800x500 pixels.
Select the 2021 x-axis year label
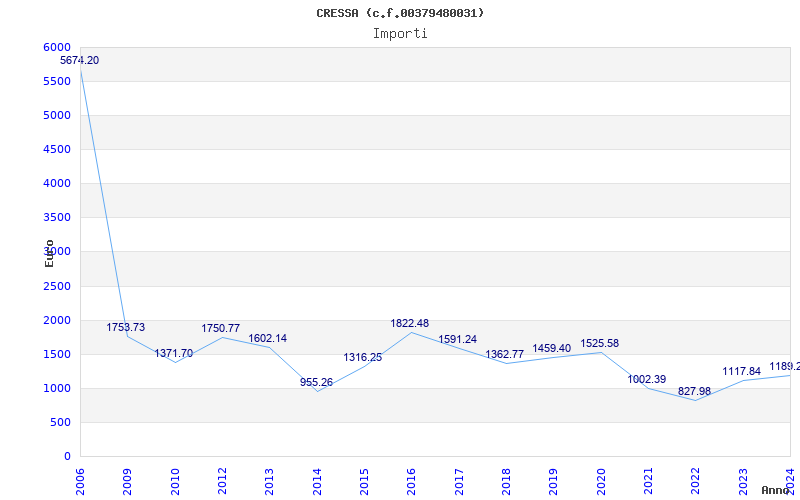(x=648, y=482)
